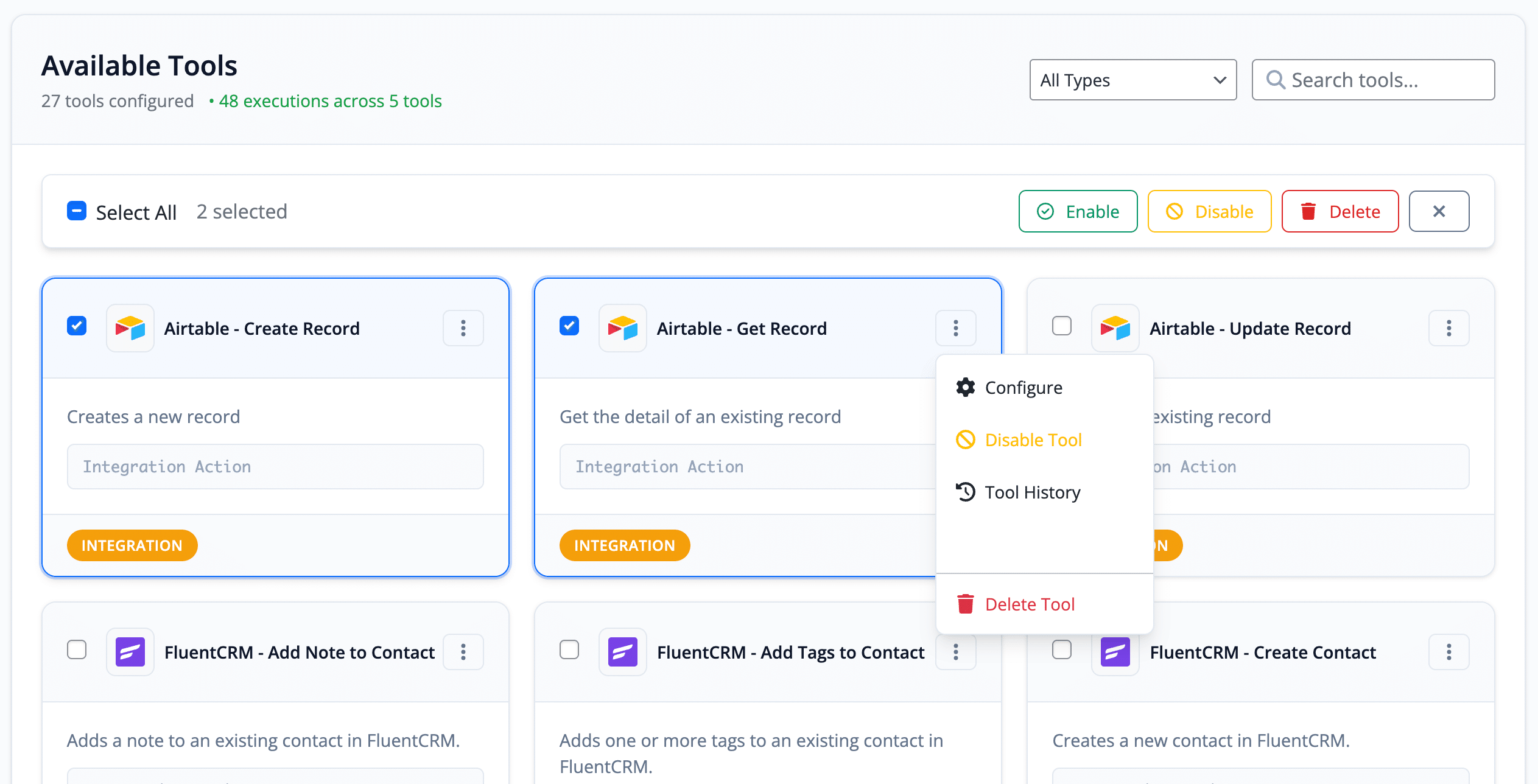Click the magnifier icon in search box
Screen dimensions: 1538x784
click(x=1275, y=80)
